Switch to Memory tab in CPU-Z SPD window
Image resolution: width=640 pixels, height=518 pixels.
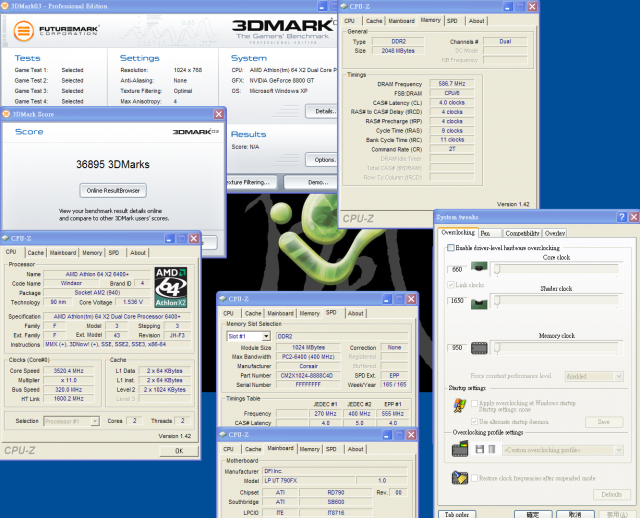pyautogui.click(x=309, y=313)
